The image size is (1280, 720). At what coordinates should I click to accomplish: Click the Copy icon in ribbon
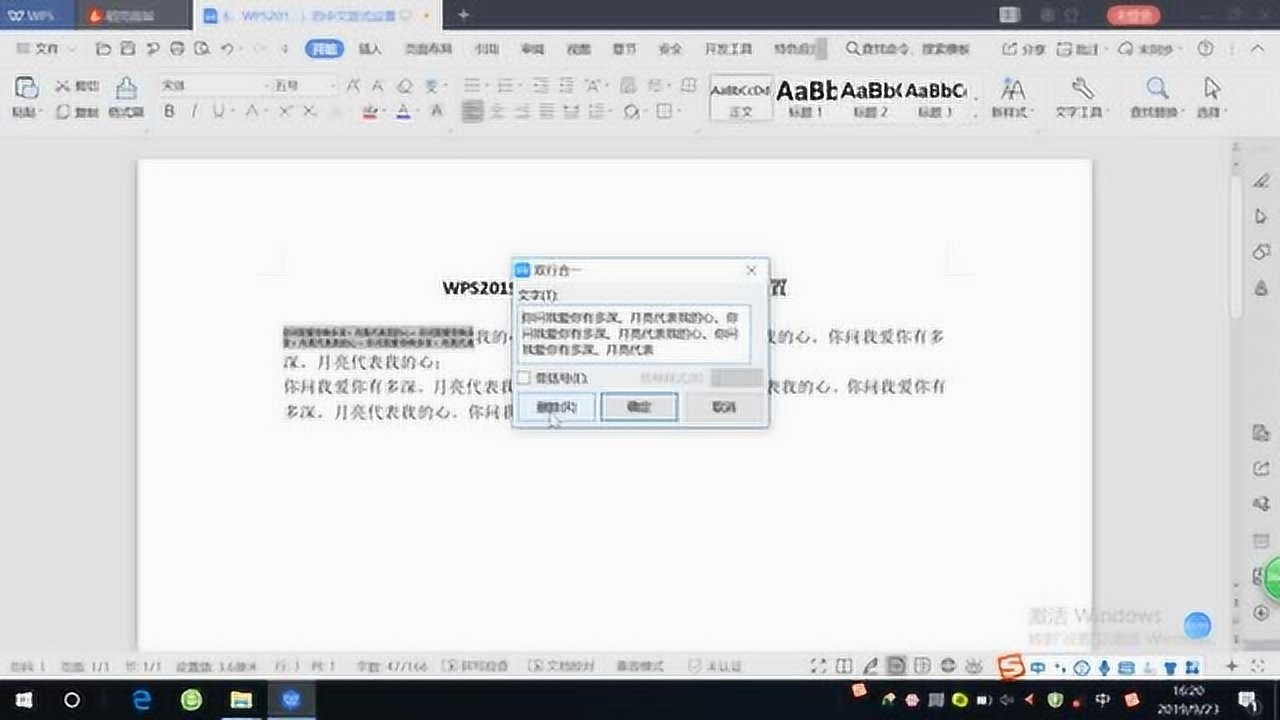[62, 112]
